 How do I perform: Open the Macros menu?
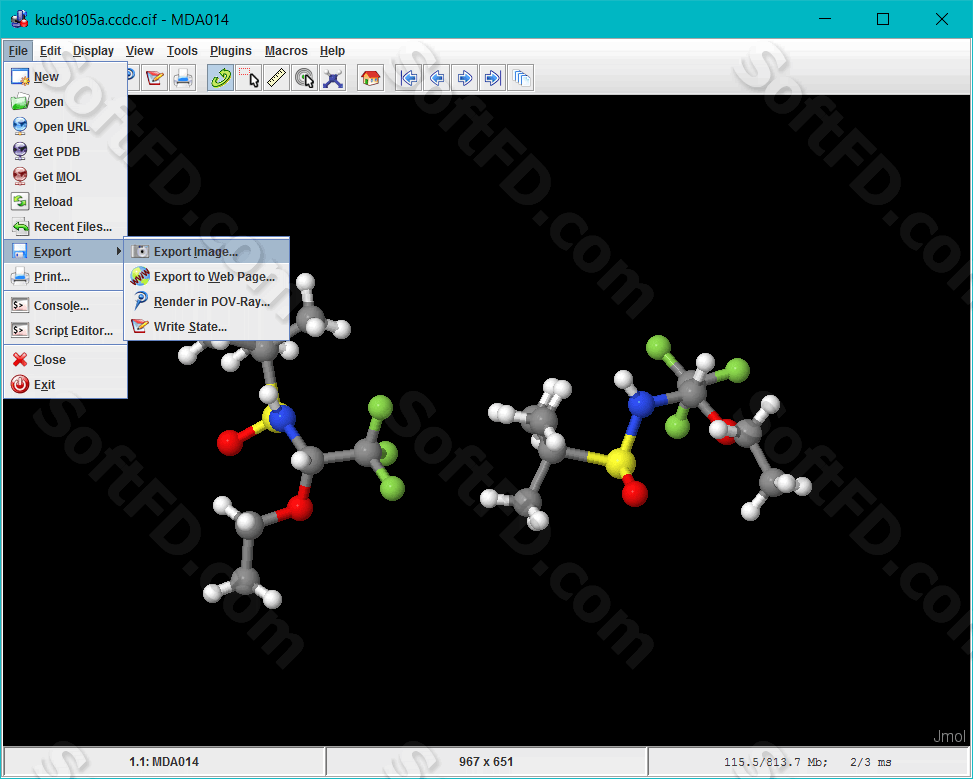point(286,51)
